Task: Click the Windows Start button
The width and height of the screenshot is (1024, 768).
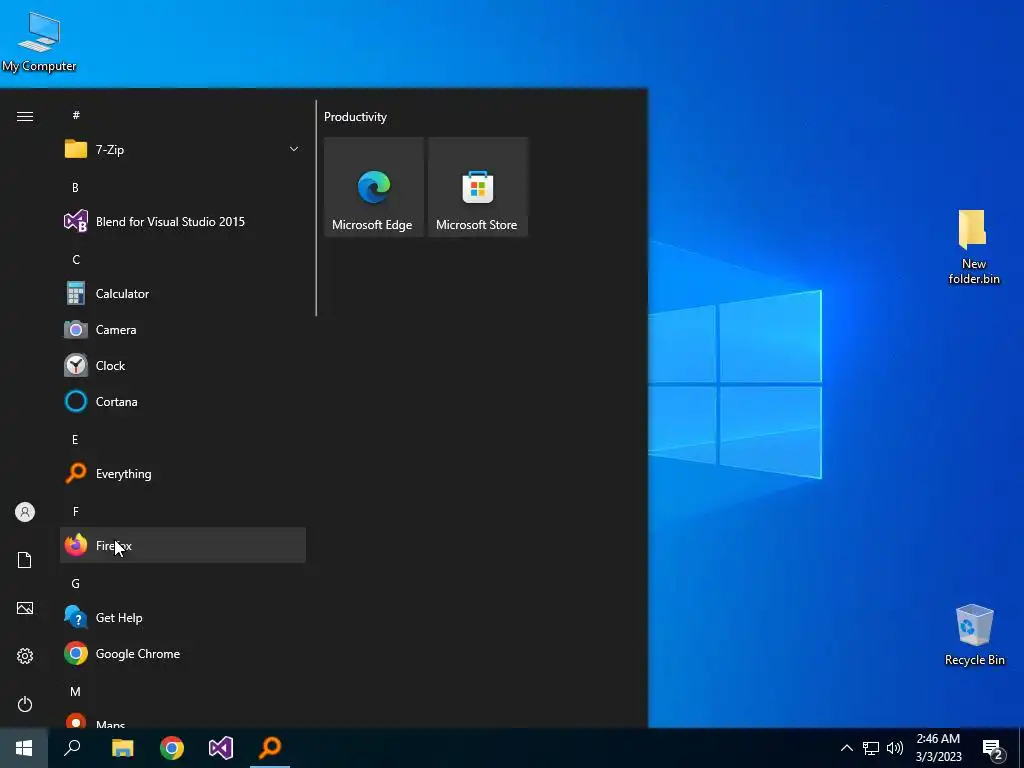Action: (x=24, y=748)
